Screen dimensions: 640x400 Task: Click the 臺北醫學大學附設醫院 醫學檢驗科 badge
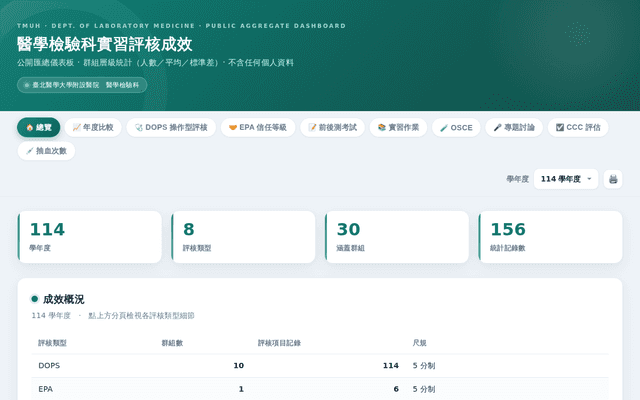point(82,85)
